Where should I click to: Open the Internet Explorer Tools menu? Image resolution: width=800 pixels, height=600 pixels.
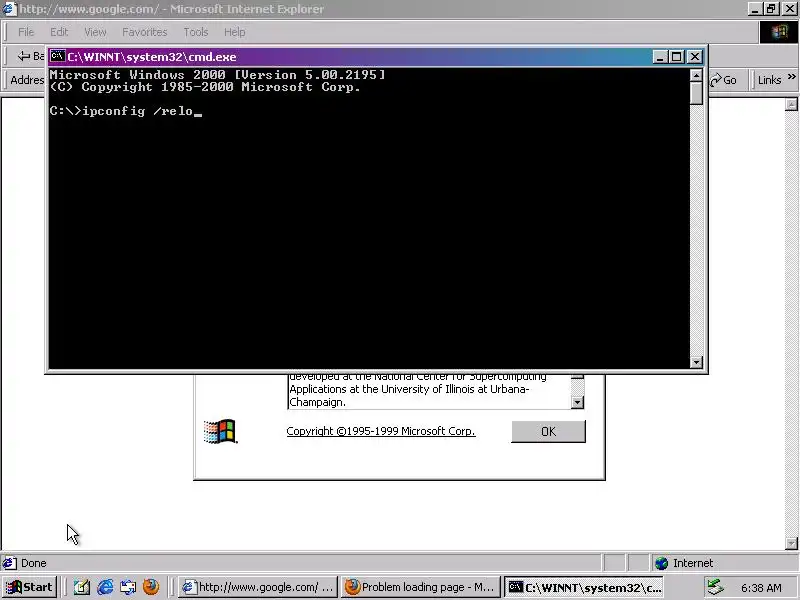point(196,32)
